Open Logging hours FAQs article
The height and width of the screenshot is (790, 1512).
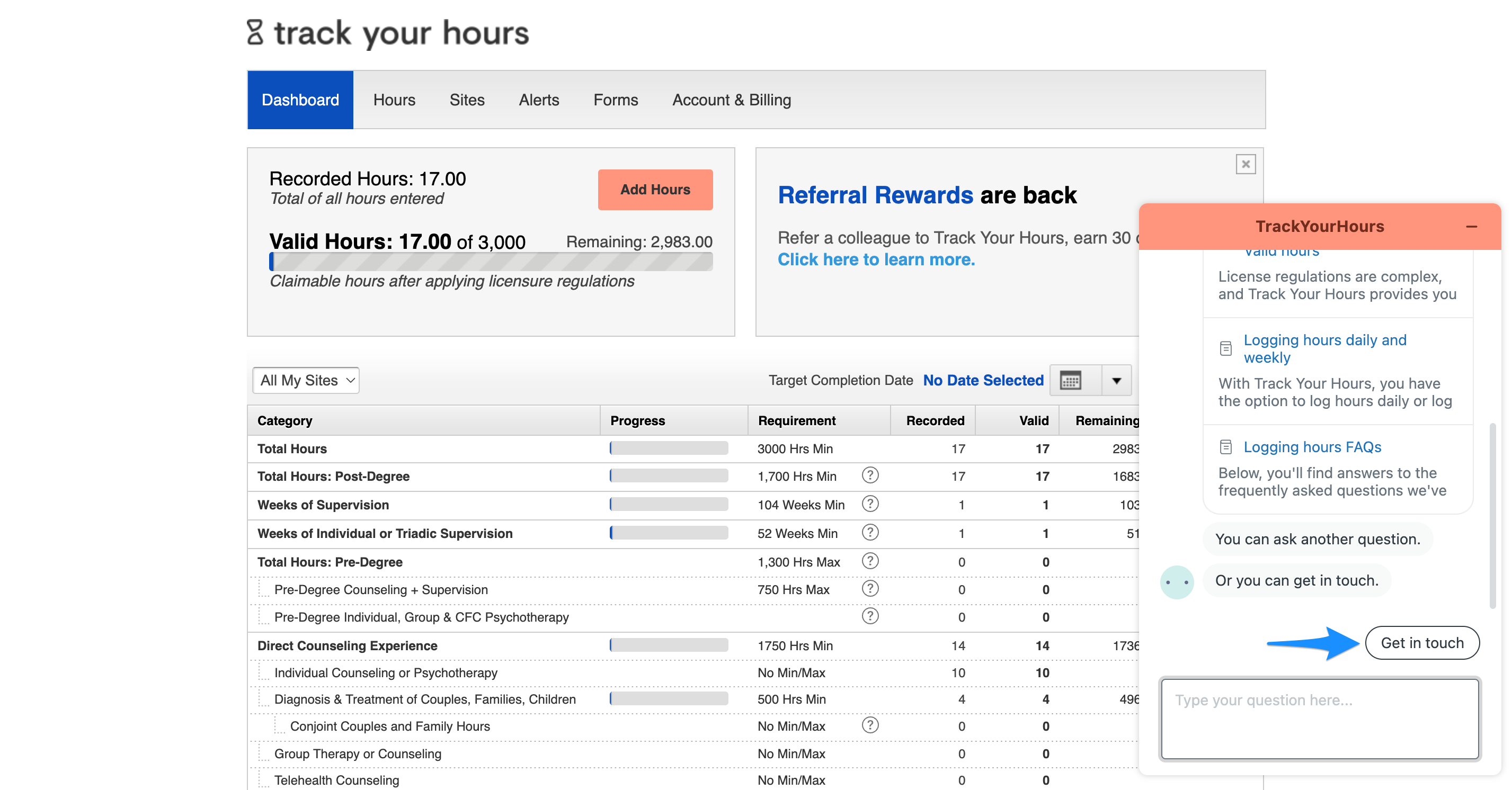tap(1312, 447)
